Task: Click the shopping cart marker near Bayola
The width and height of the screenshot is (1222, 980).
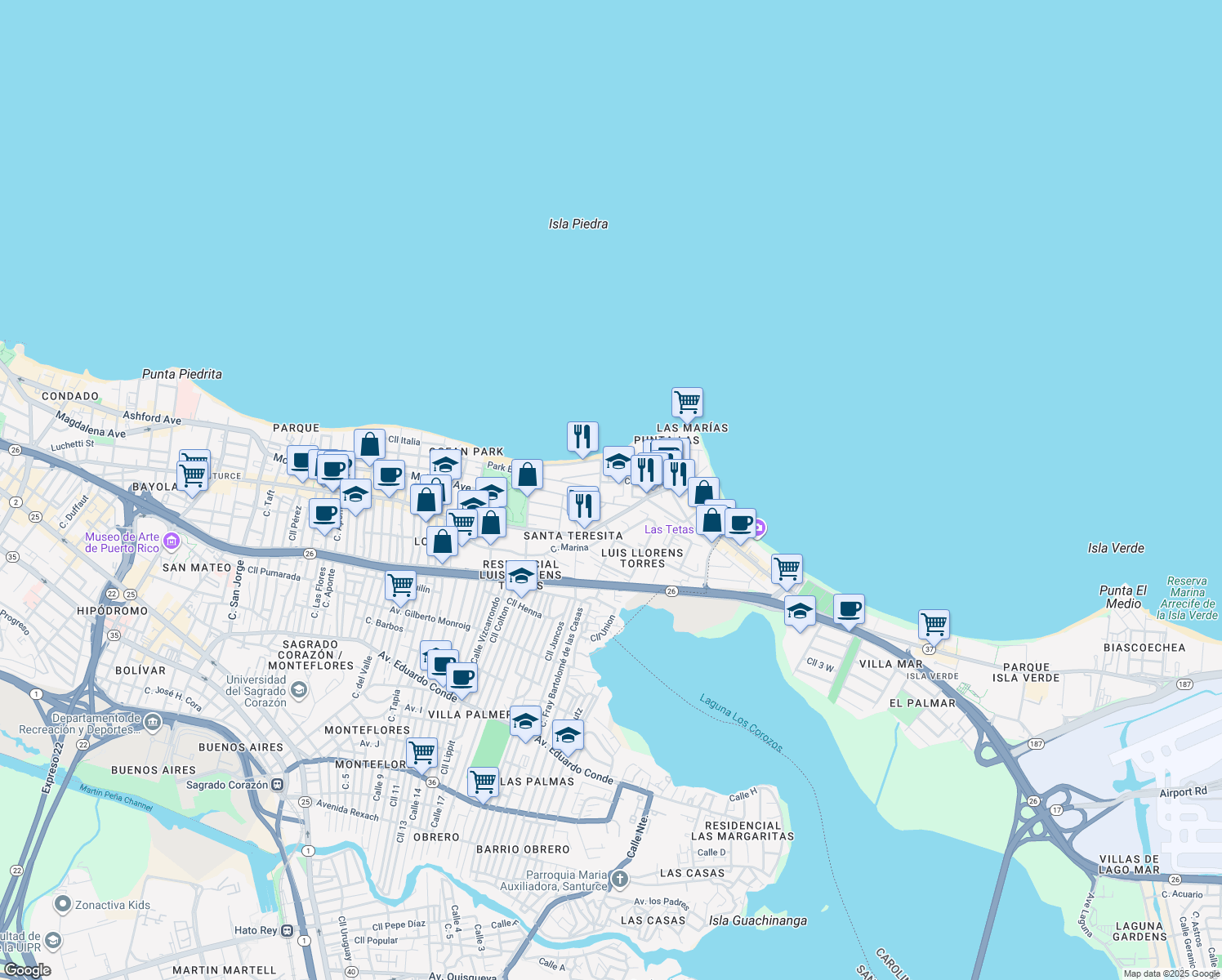Action: pyautogui.click(x=193, y=472)
